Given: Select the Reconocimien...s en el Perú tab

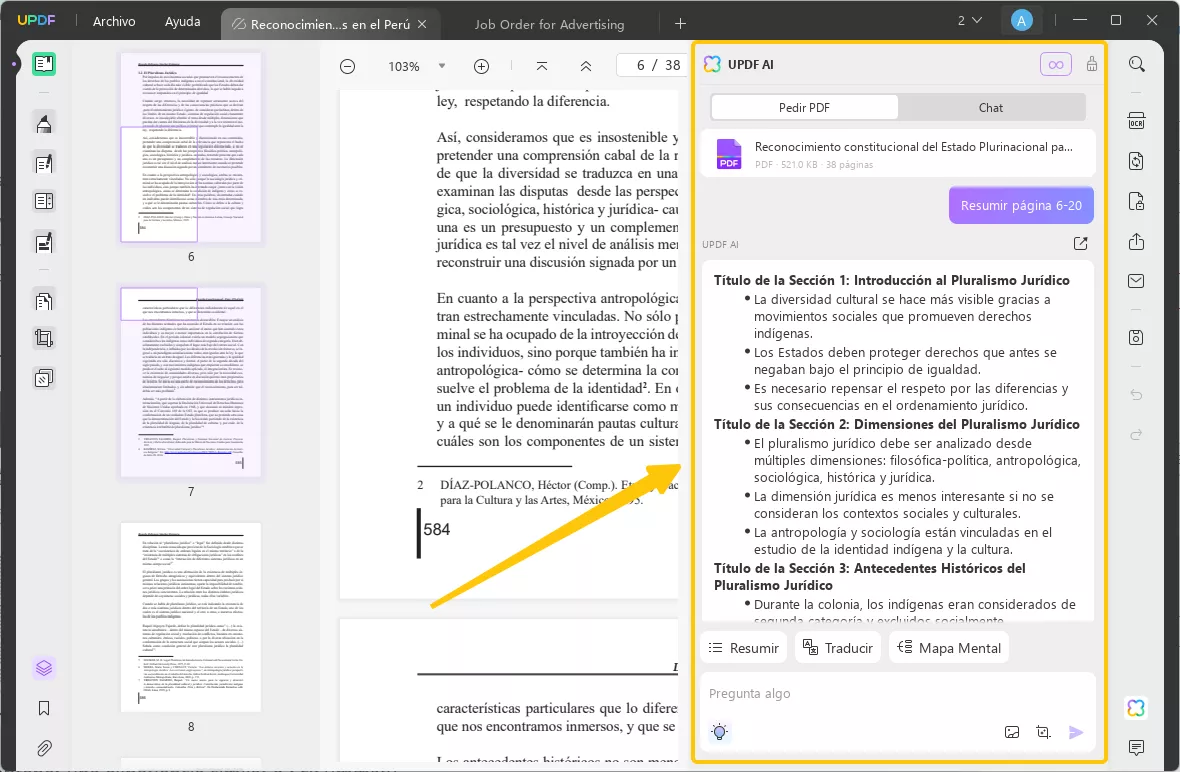Looking at the screenshot, I should (330, 24).
